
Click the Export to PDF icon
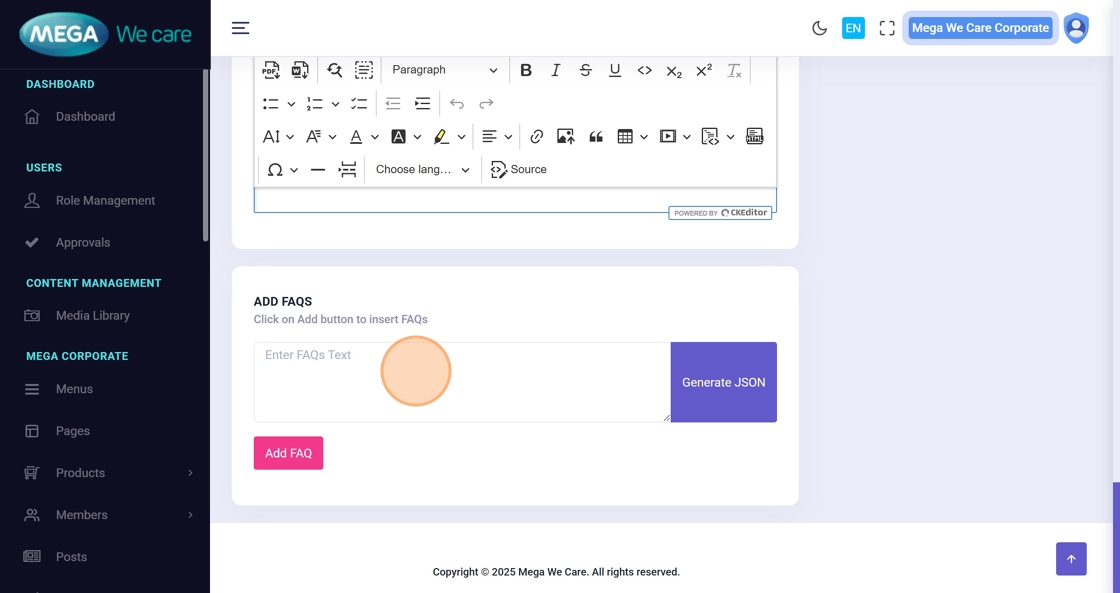(x=271, y=70)
